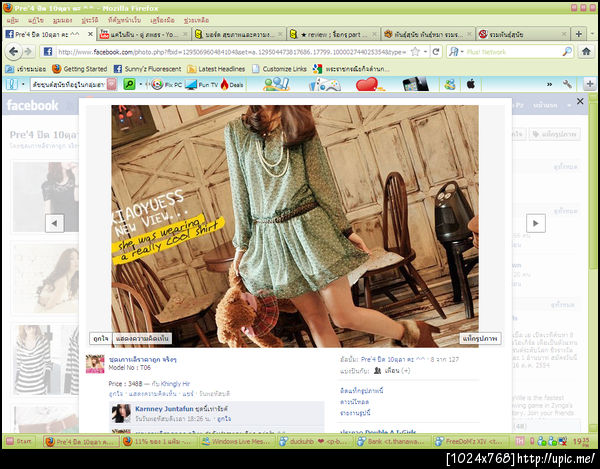600x469 pixels.
Task: Open Sunny'z Fluorescent bookmark
Action: [x=148, y=69]
